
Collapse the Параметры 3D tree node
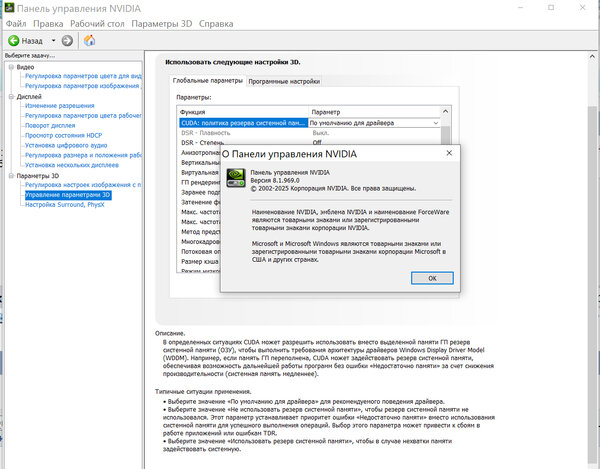point(11,176)
